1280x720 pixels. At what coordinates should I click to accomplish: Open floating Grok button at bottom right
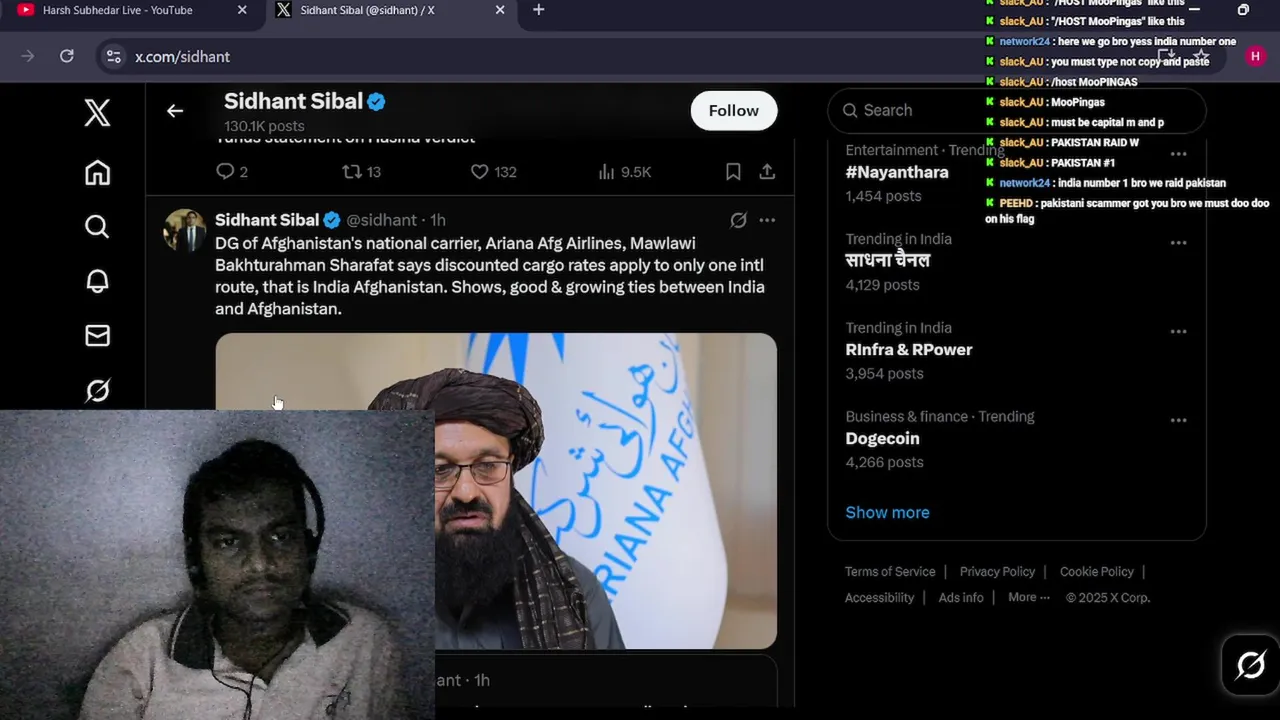coord(1250,665)
